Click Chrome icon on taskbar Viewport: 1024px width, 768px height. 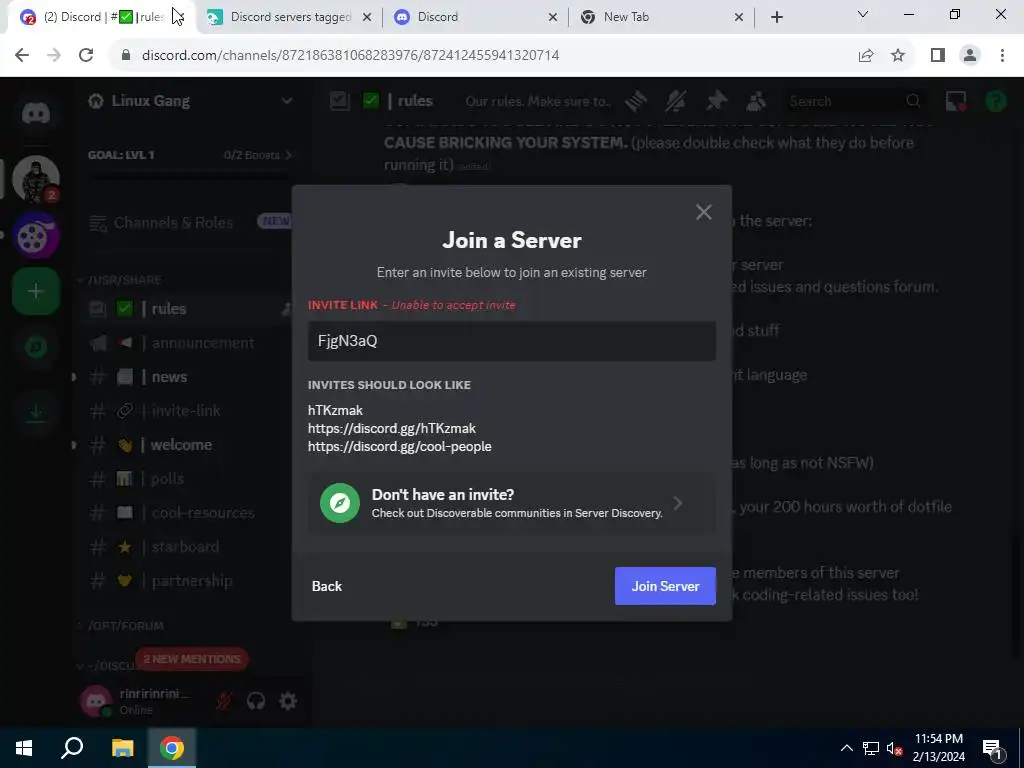point(172,748)
